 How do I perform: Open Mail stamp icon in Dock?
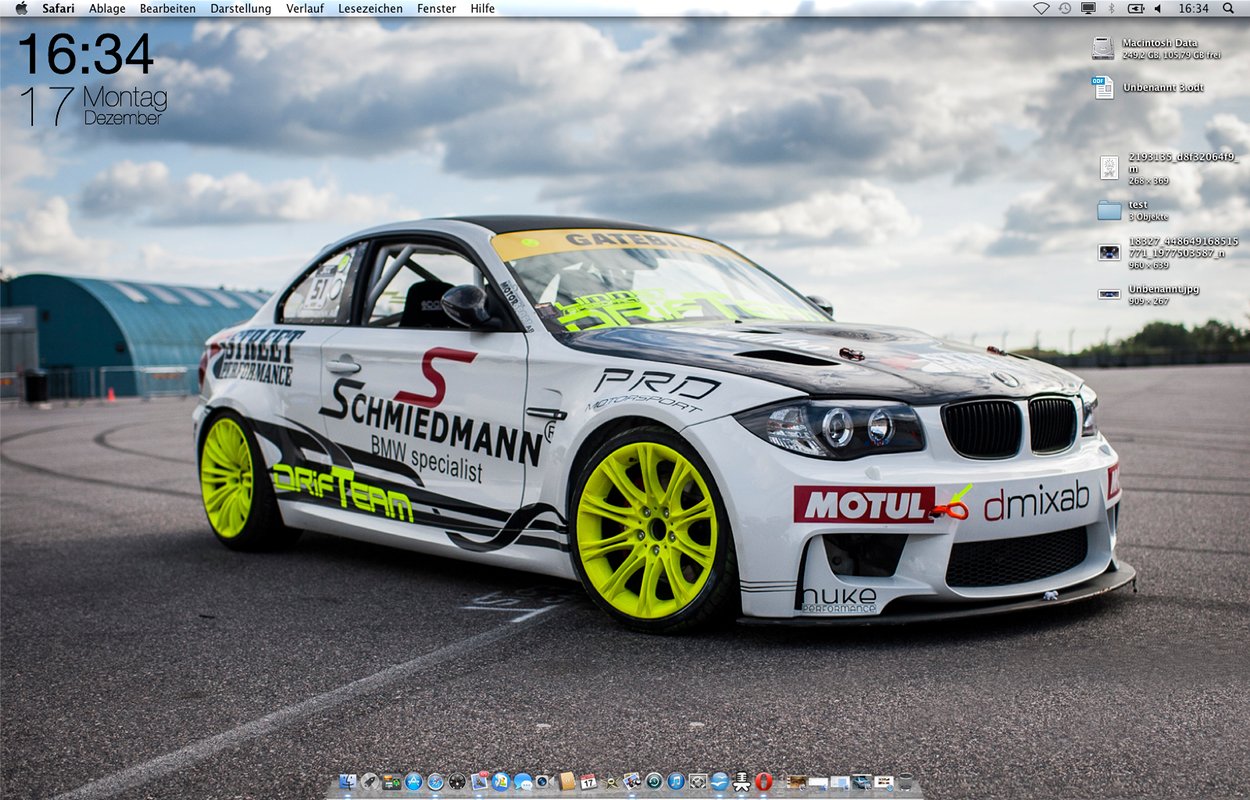point(480,781)
